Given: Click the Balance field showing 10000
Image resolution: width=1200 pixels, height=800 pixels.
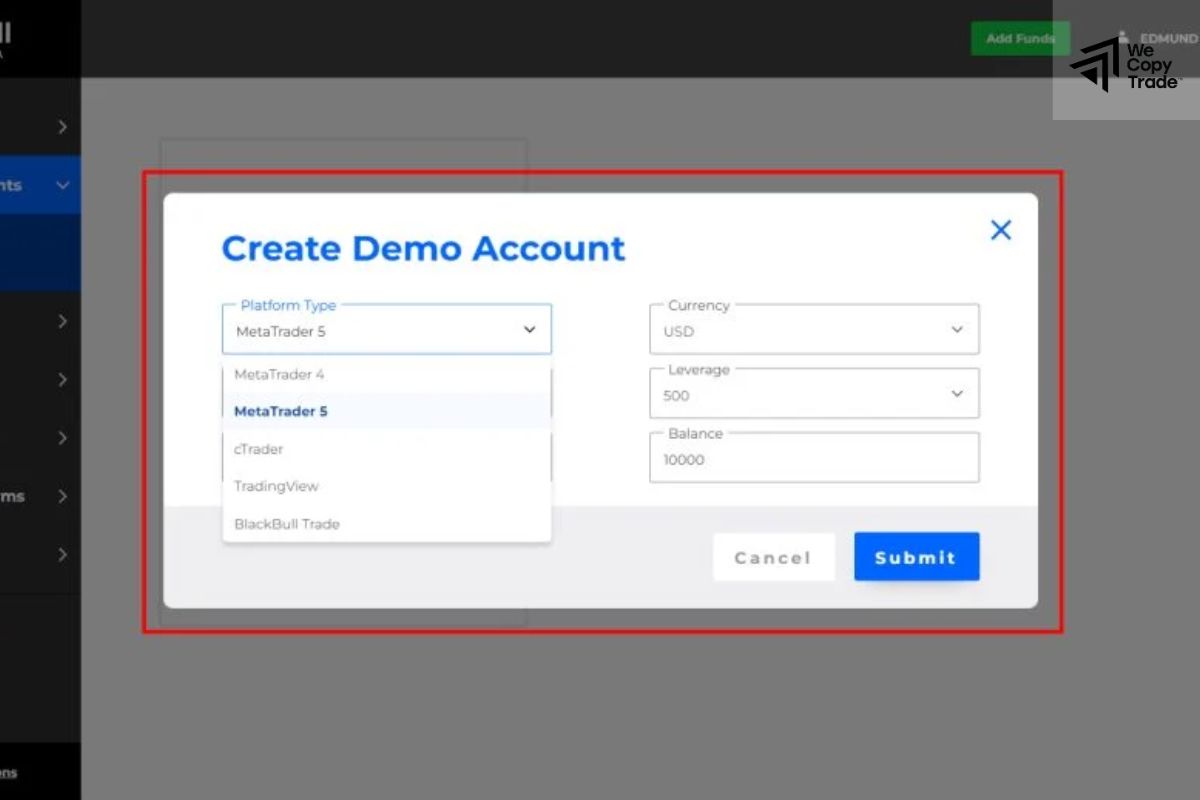Looking at the screenshot, I should (813, 457).
